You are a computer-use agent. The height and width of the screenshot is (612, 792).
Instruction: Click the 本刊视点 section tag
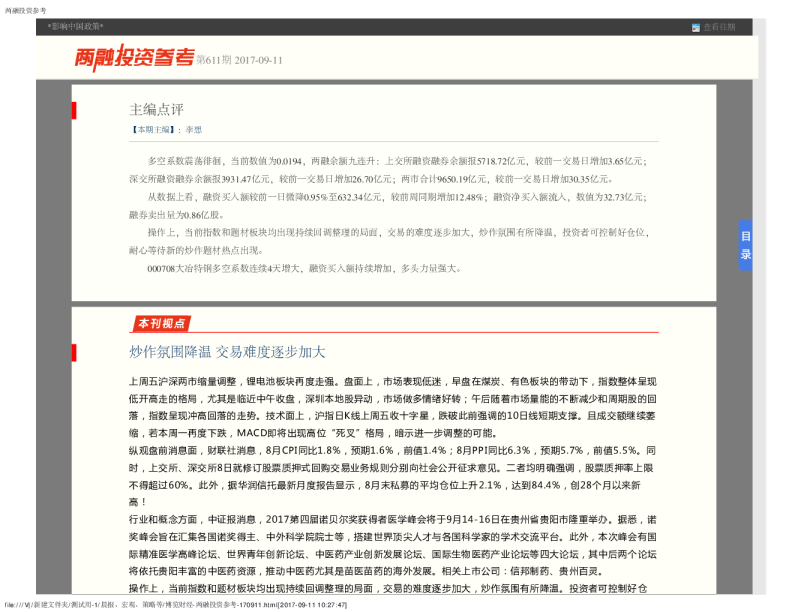coord(161,323)
